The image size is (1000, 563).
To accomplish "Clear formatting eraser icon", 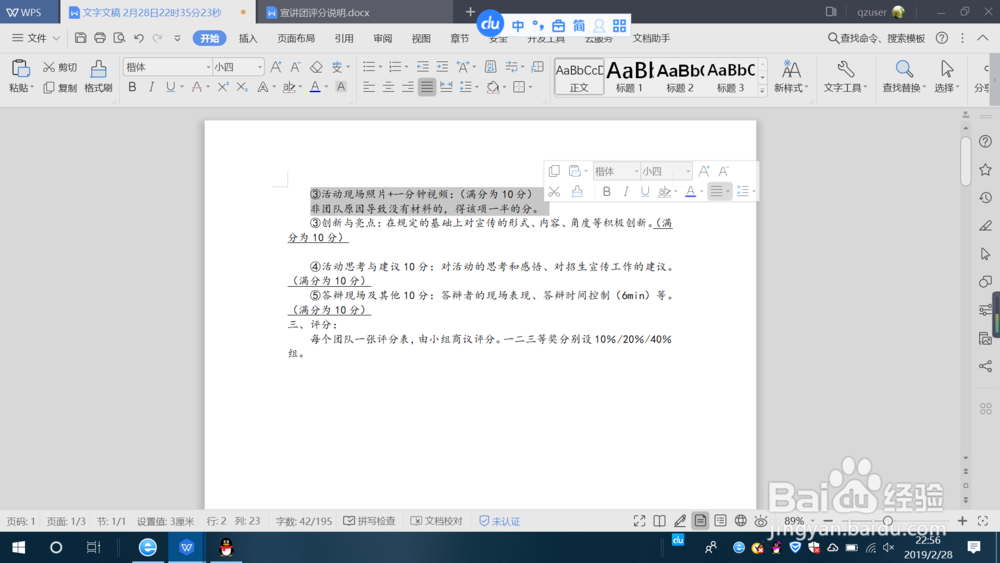I will tap(316, 67).
